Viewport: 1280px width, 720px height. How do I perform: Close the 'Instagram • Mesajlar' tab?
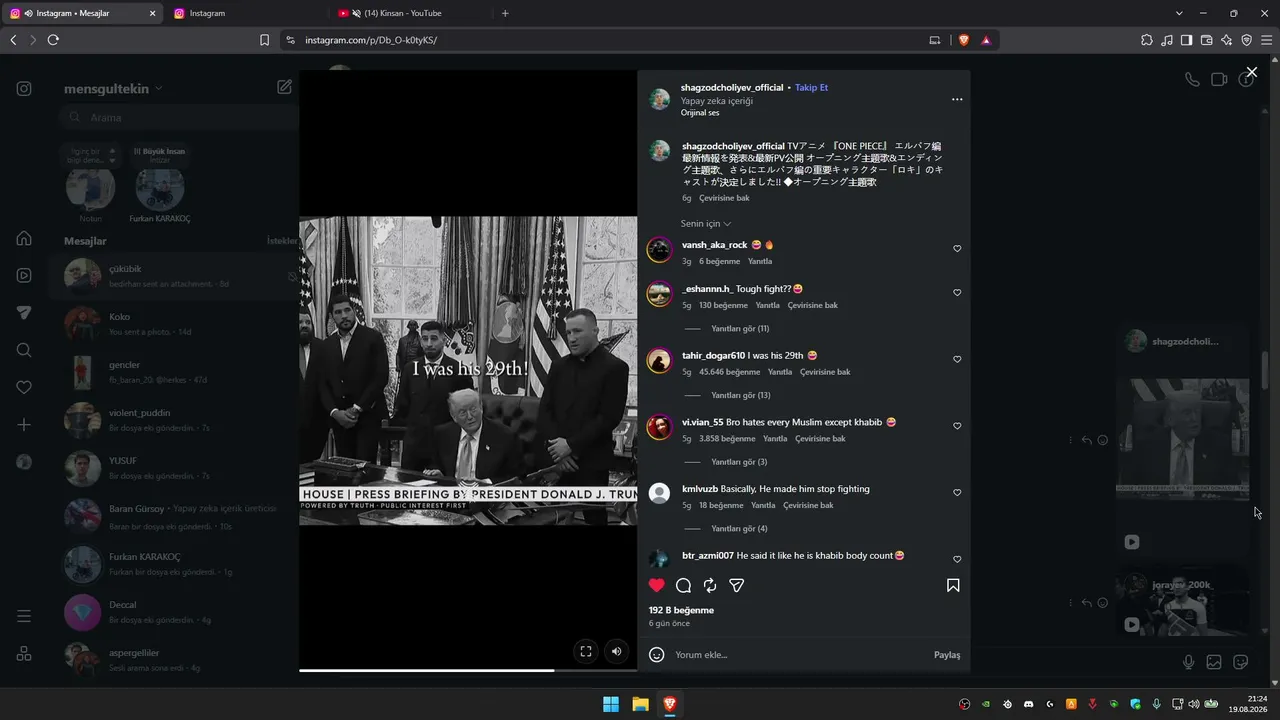(x=152, y=13)
